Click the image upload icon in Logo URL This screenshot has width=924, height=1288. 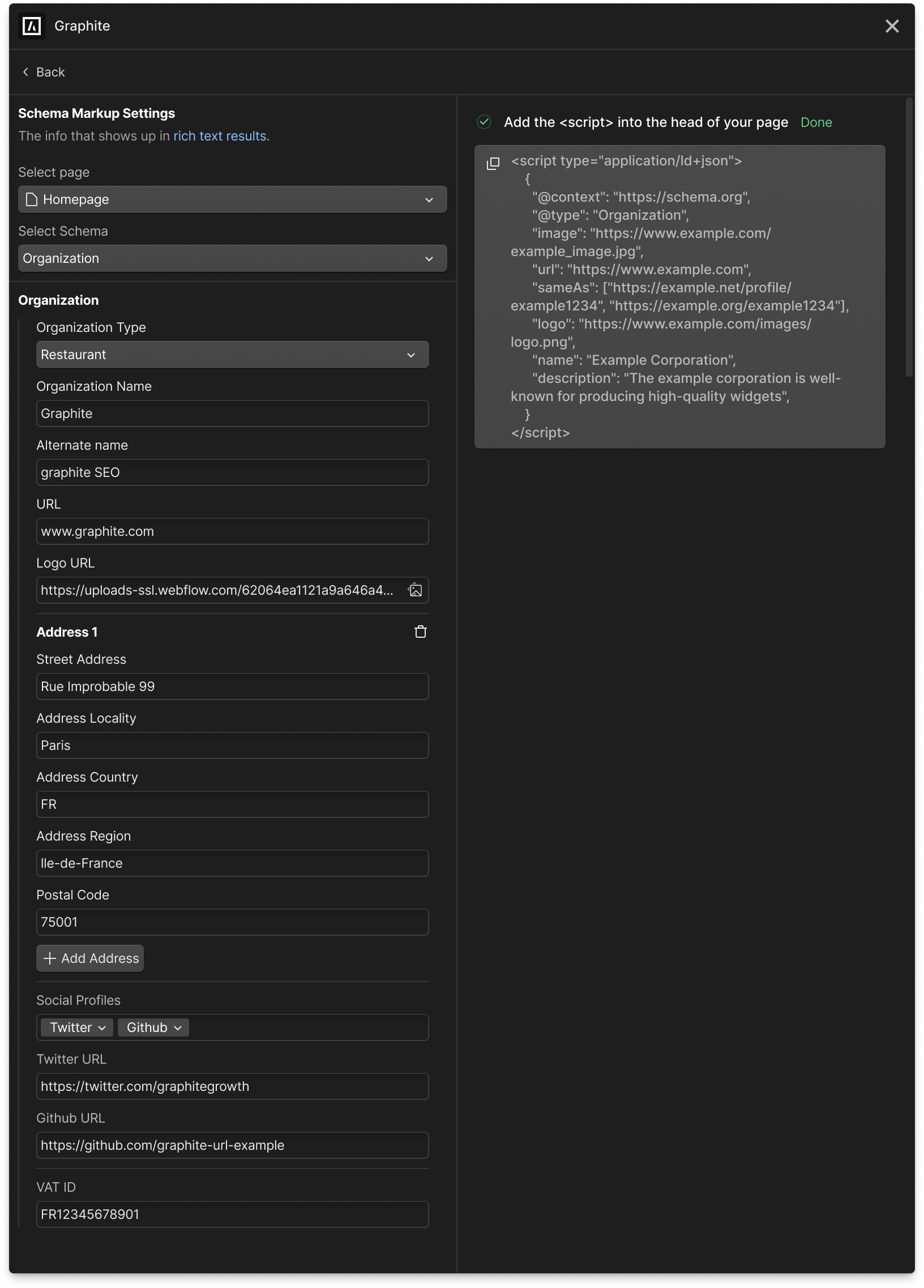[x=416, y=591]
